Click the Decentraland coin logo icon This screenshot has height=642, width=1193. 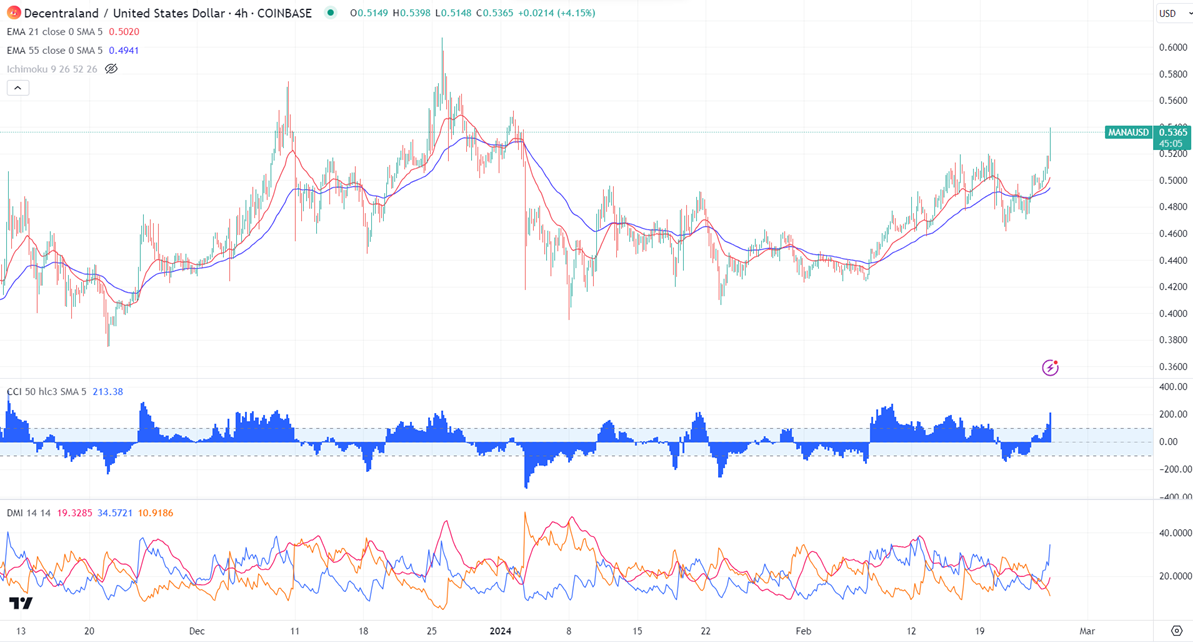click(13, 13)
